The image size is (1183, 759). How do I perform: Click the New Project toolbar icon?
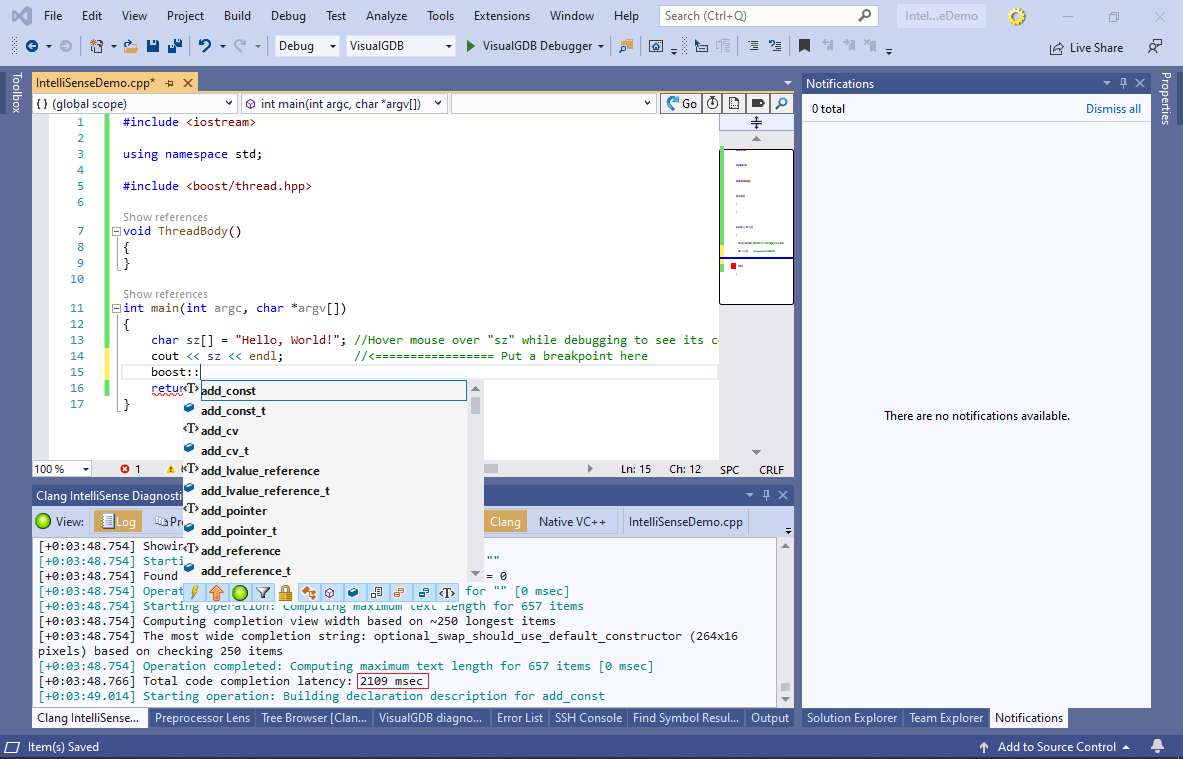(97, 46)
